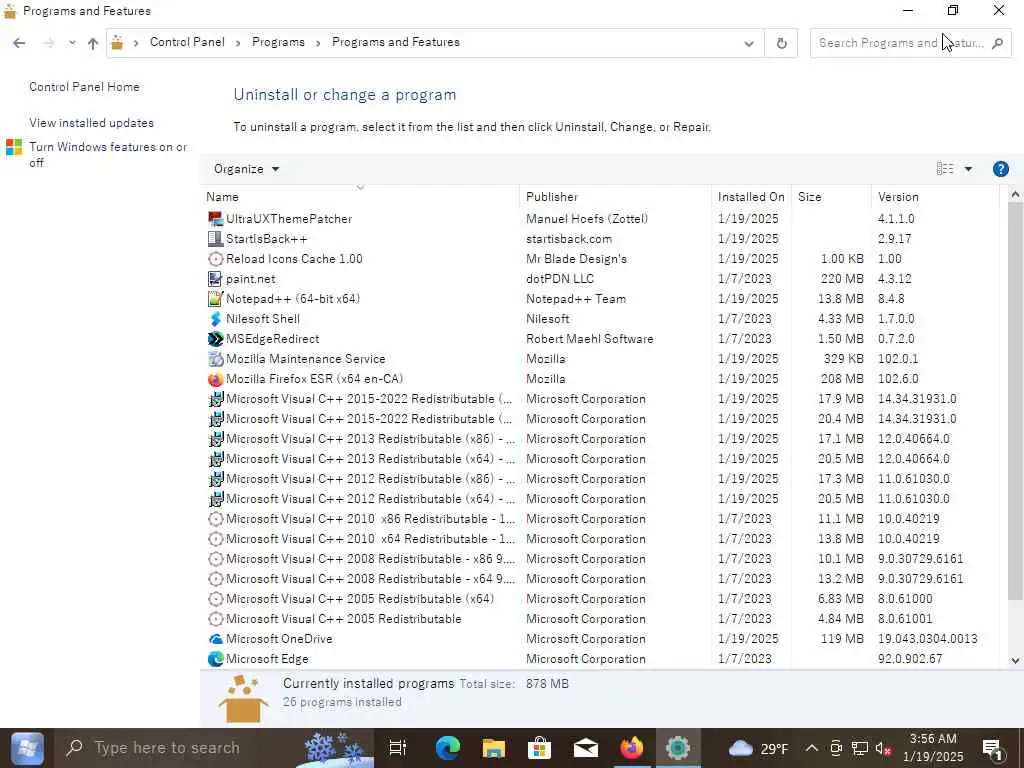Click the Robert Maehl Software publisher cell
The width and height of the screenshot is (1024, 768).
click(x=590, y=339)
